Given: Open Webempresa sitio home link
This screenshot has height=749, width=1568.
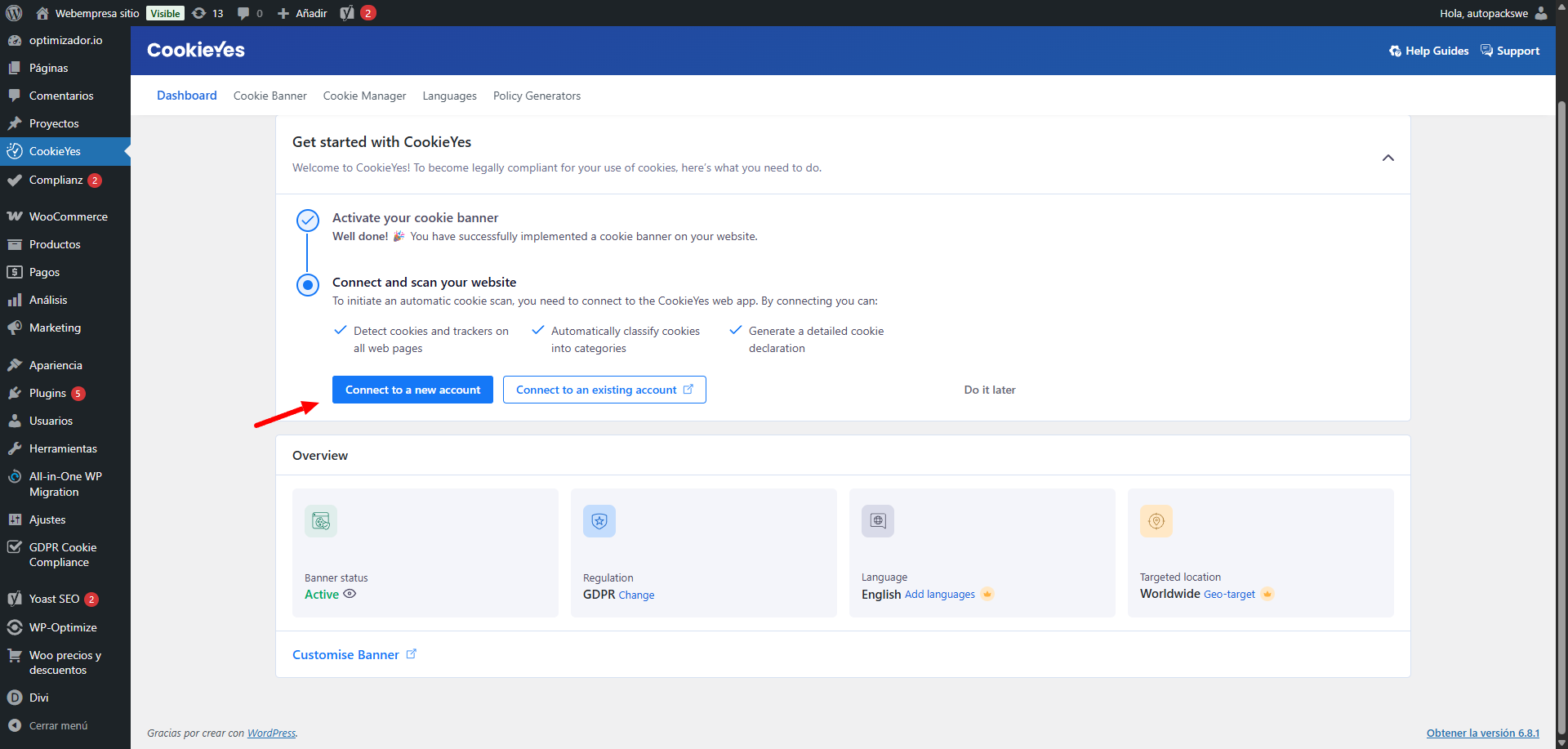Looking at the screenshot, I should (x=88, y=13).
